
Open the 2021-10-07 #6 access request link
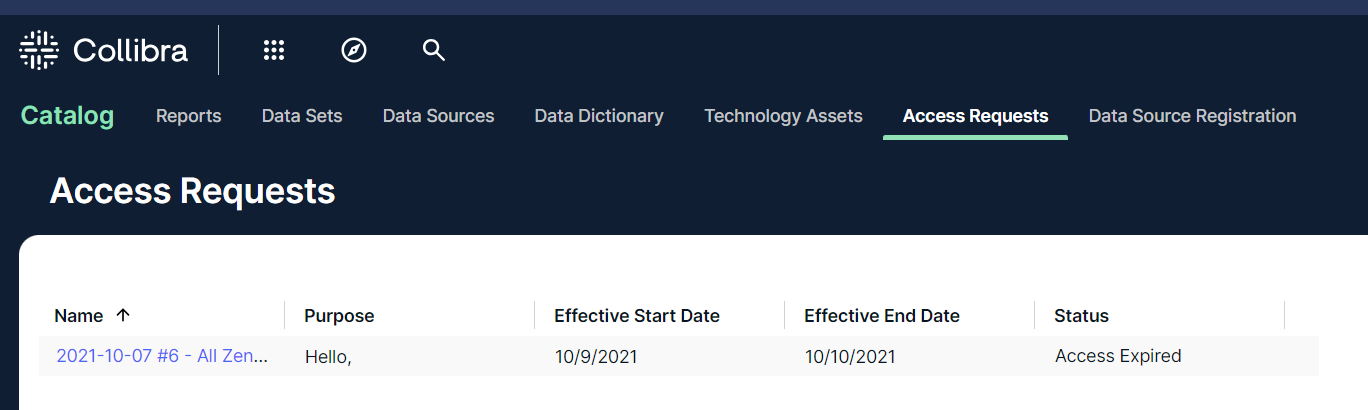point(162,356)
